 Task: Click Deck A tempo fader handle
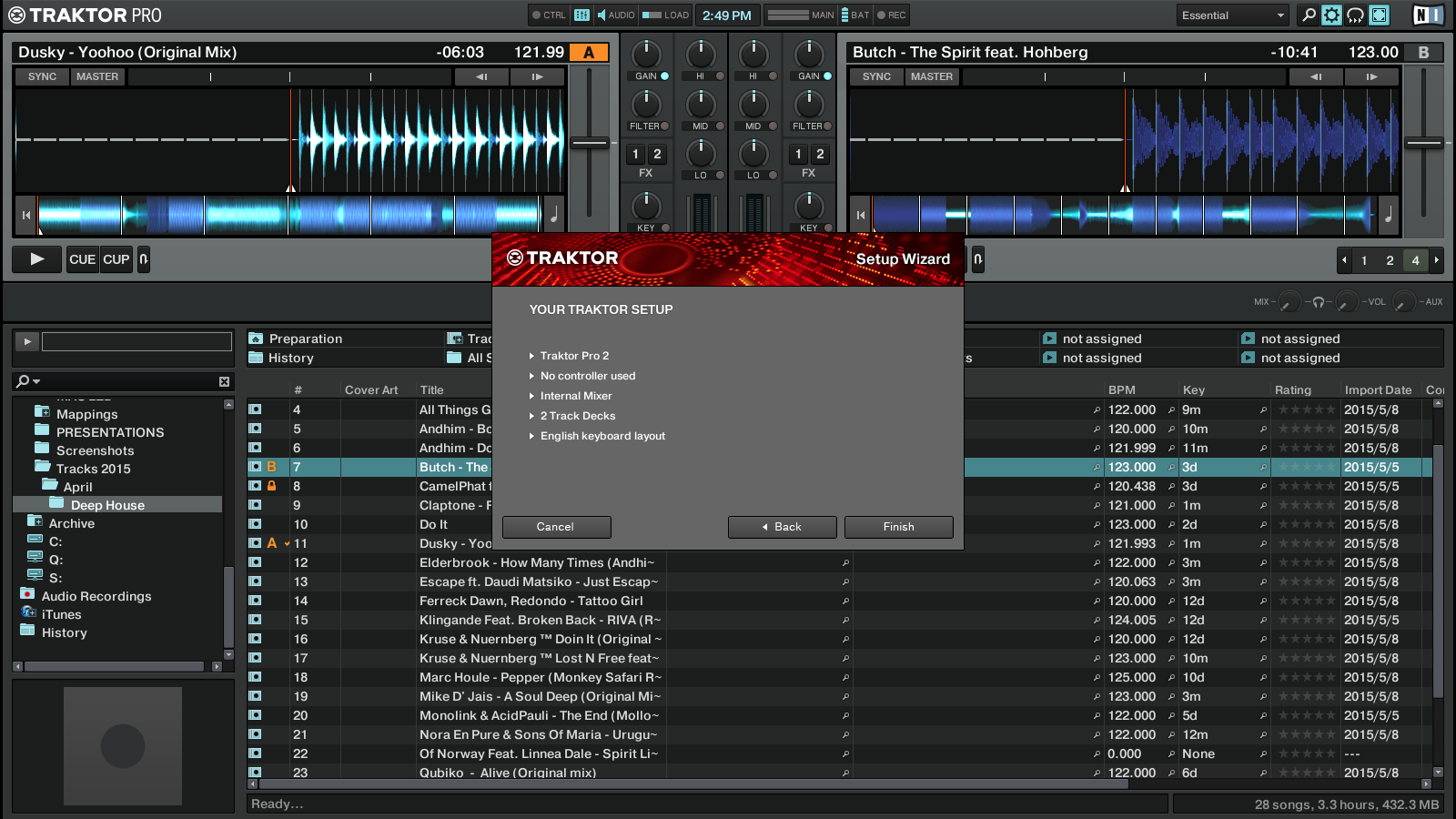click(x=590, y=143)
